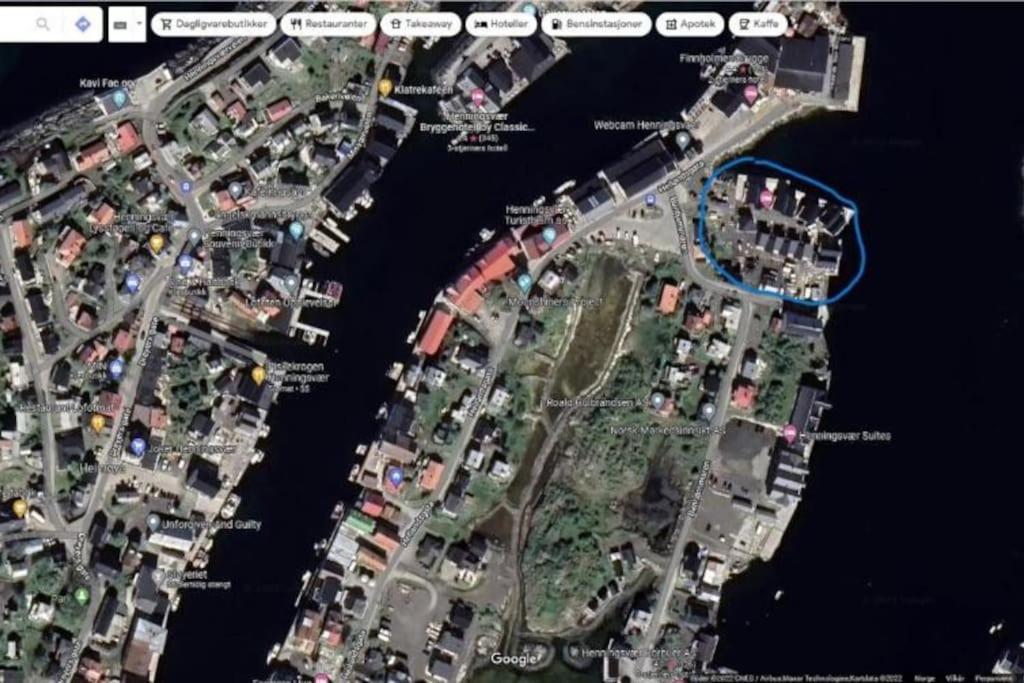The image size is (1024, 683).
Task: Click the search magnifier icon
Action: [43, 24]
